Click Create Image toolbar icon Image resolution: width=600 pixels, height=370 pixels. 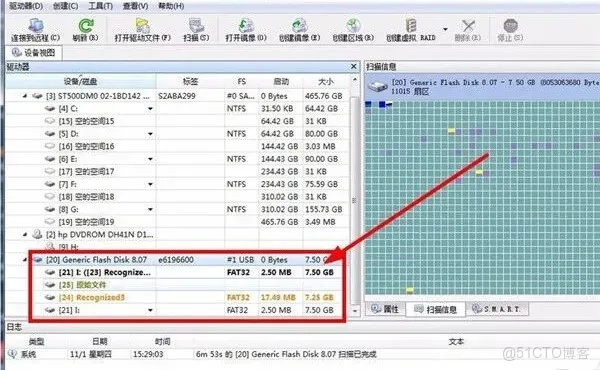[299, 25]
